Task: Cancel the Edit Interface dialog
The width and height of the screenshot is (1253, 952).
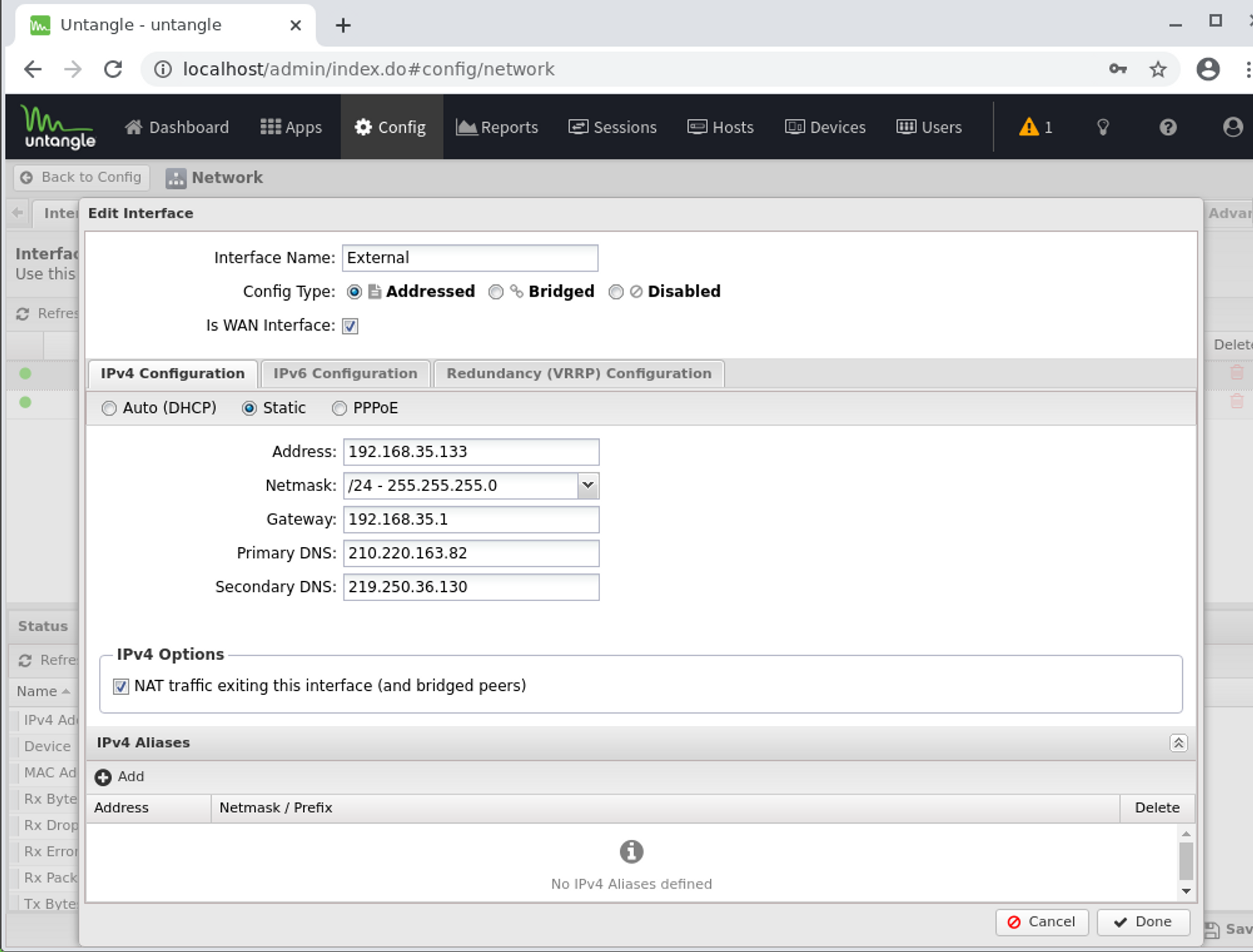Action: (x=1041, y=922)
